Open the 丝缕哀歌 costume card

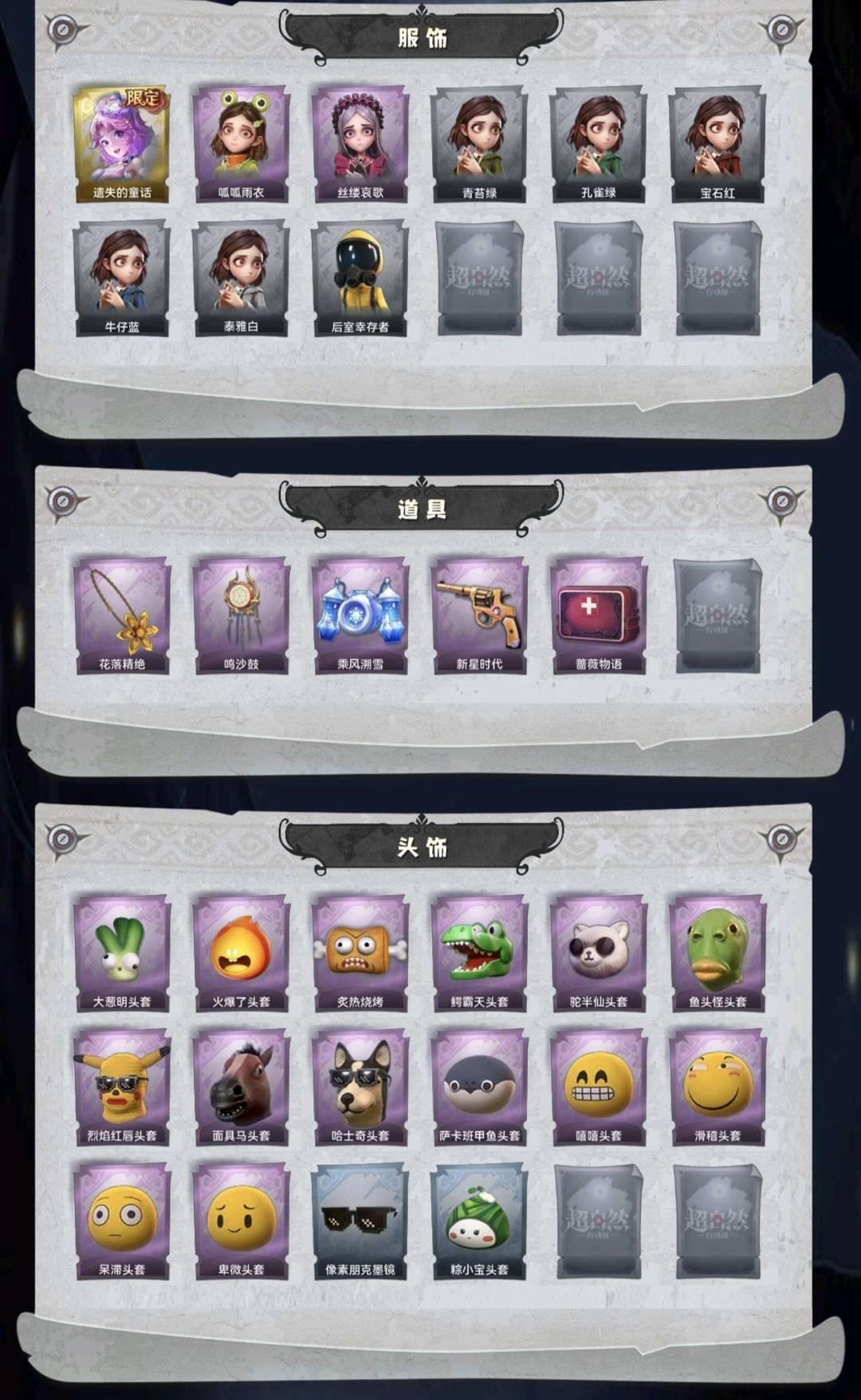click(x=360, y=144)
